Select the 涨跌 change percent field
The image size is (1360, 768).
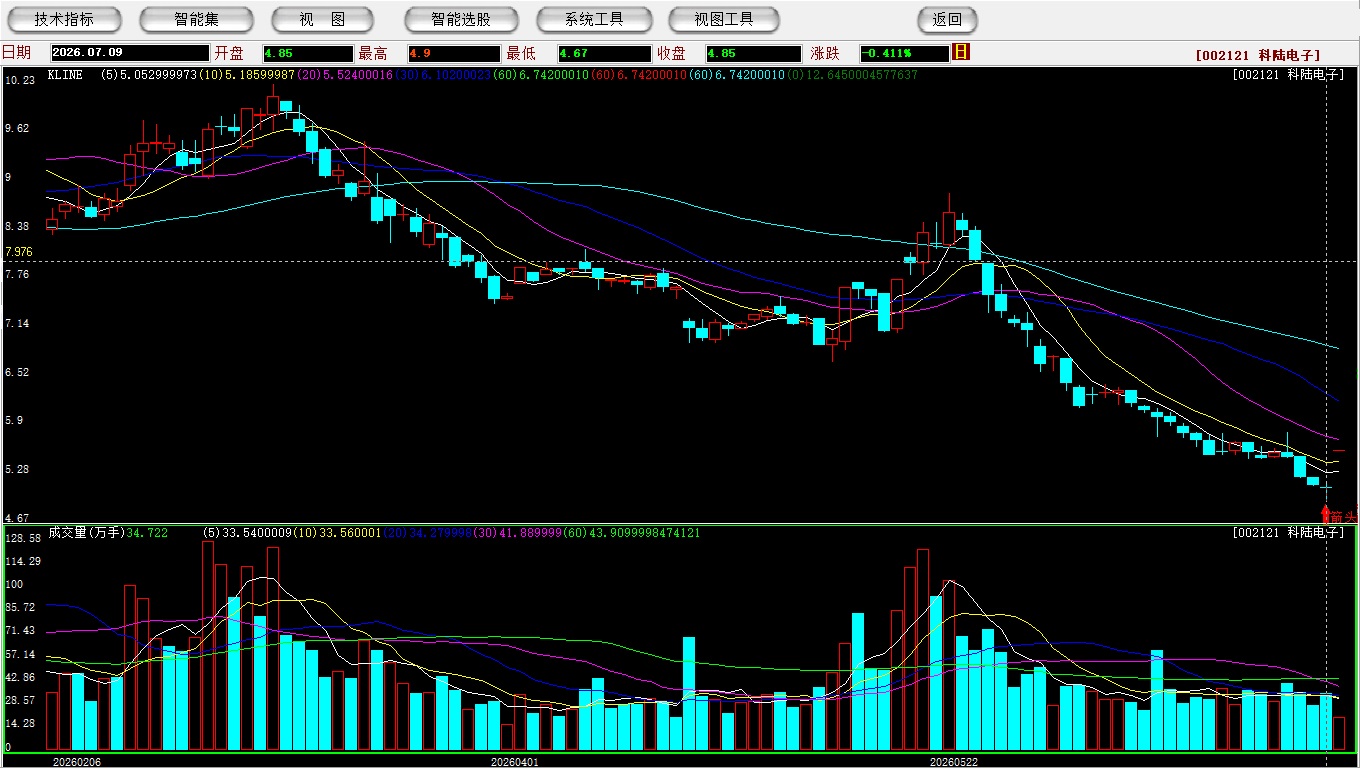tap(903, 53)
